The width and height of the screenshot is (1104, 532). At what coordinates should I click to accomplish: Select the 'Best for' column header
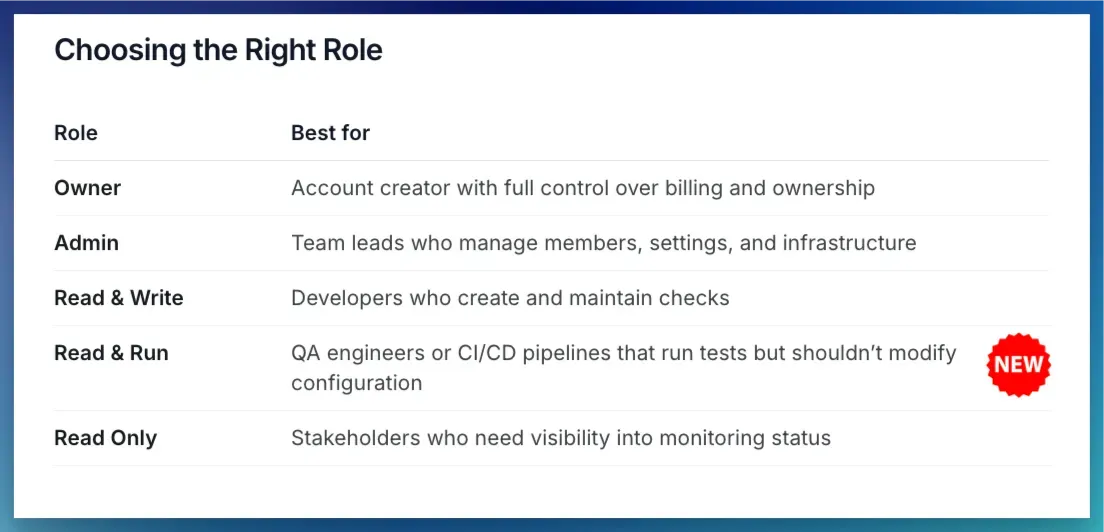[x=330, y=133]
